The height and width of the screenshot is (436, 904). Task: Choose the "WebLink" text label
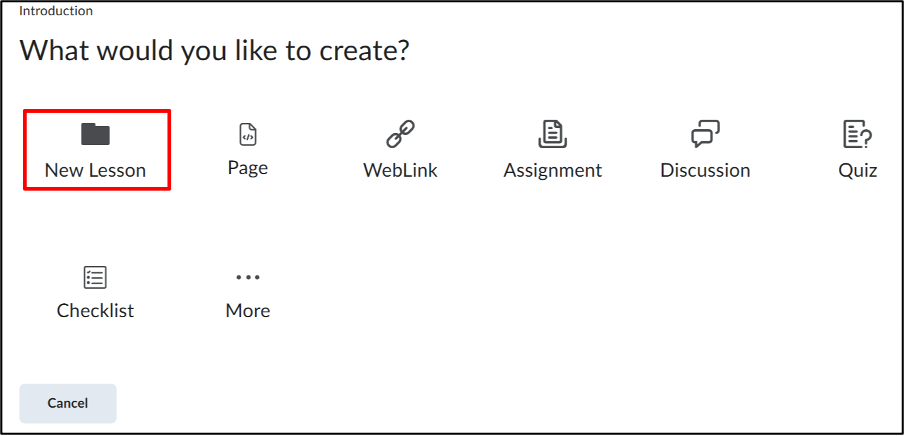pos(400,170)
